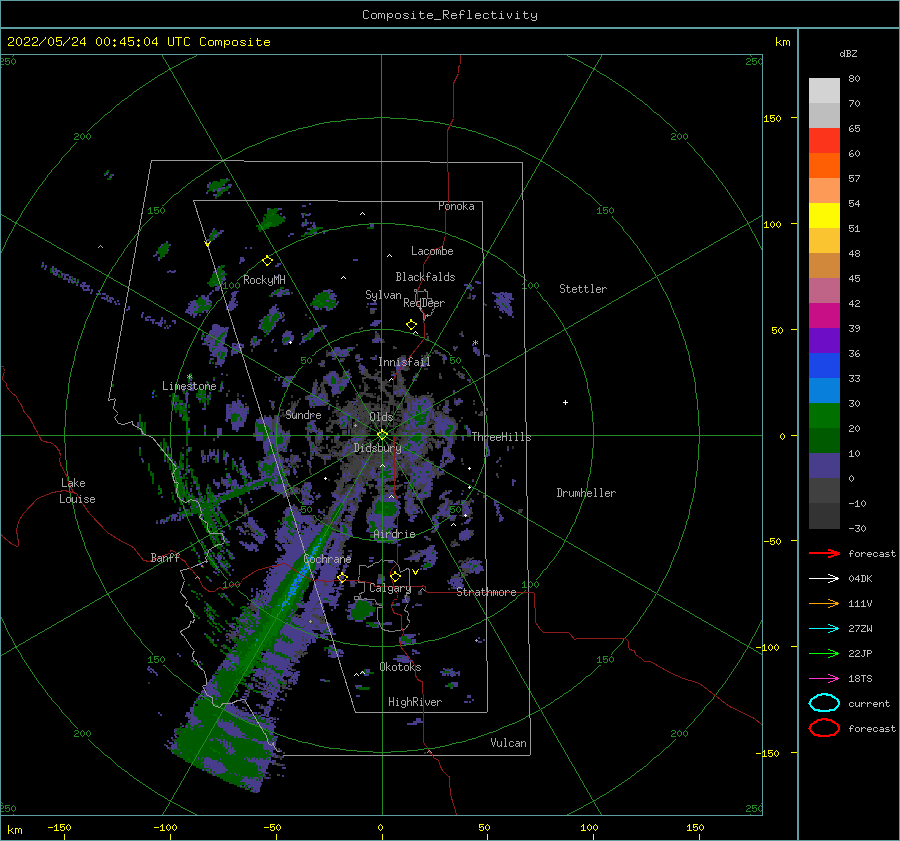Viewport: 900px width, 841px height.
Task: Click the Lacombe label
Action: [x=432, y=251]
